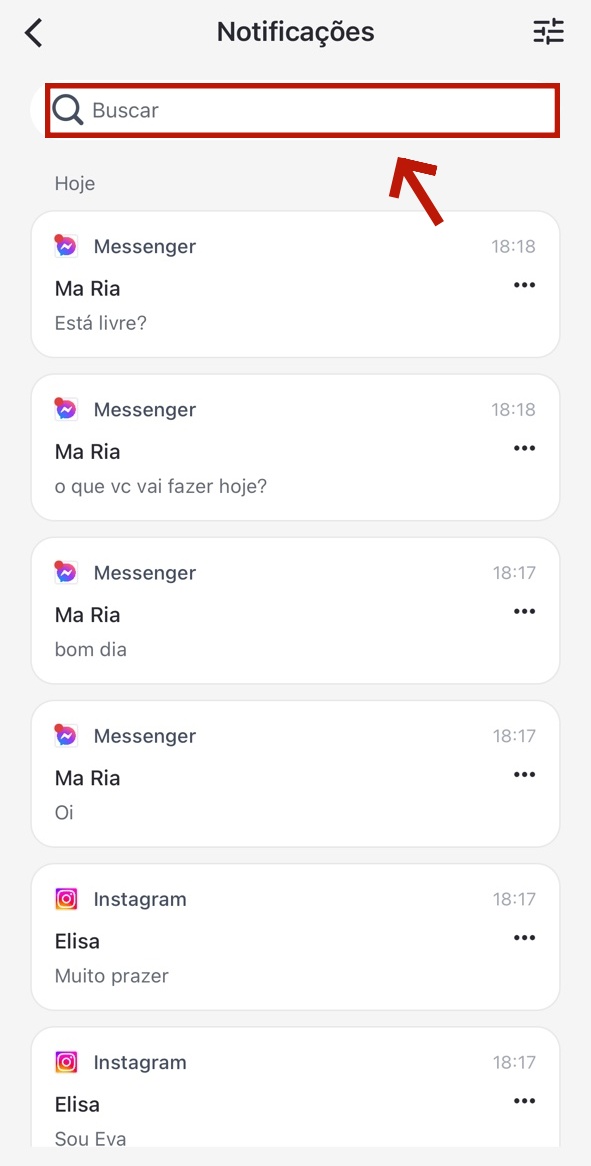Screen dimensions: 591x1166
Task: Open the three-dot menu beside 'bom dia'
Action: tap(524, 611)
